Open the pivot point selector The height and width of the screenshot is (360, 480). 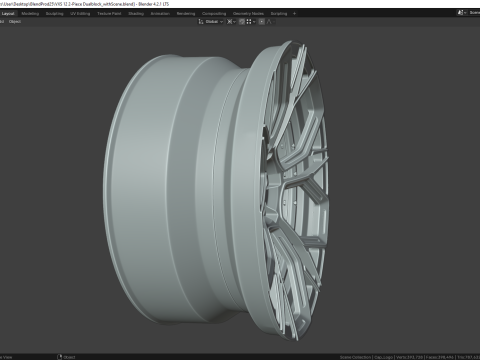(x=231, y=22)
